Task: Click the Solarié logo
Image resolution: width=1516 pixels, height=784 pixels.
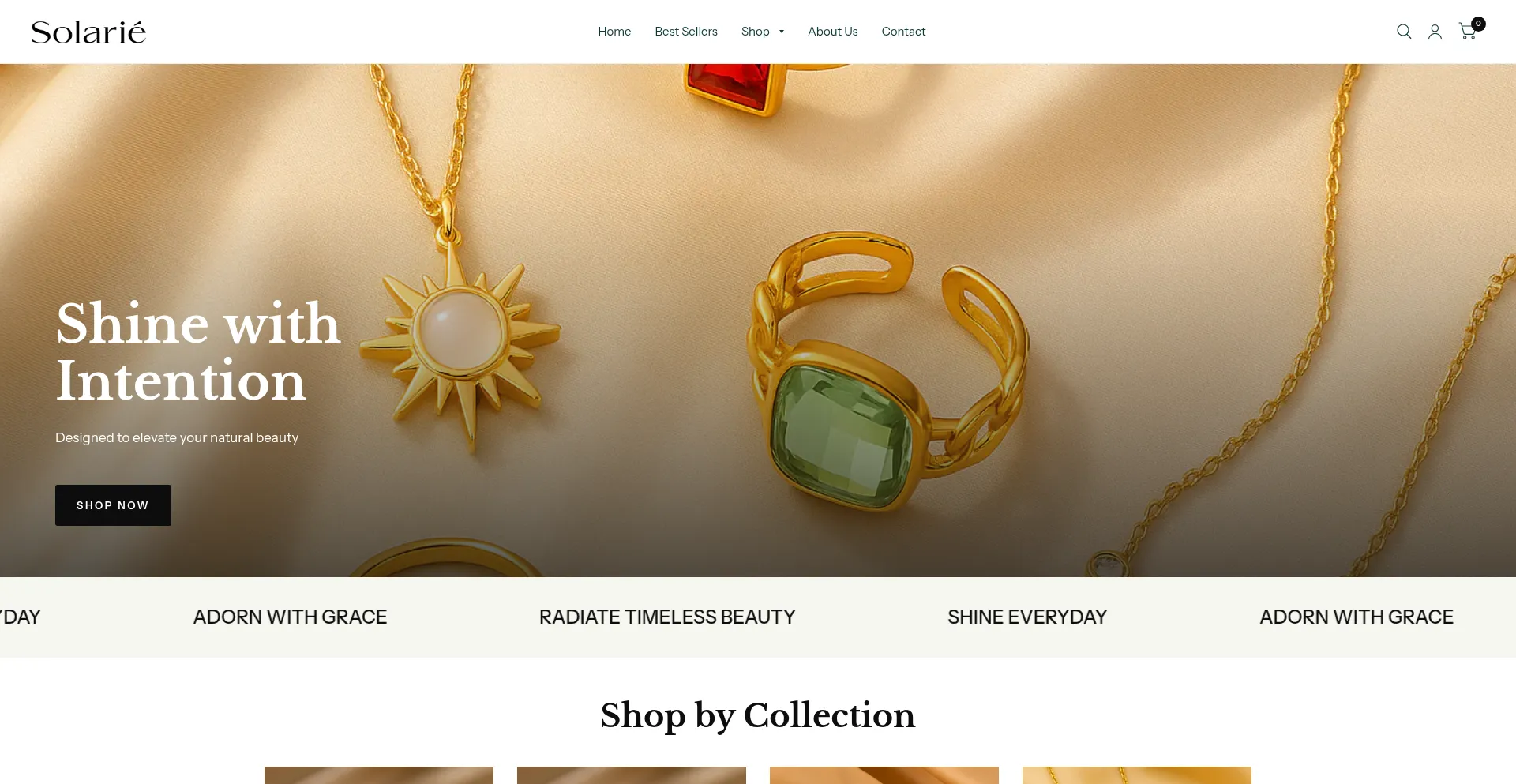Action: (x=88, y=32)
